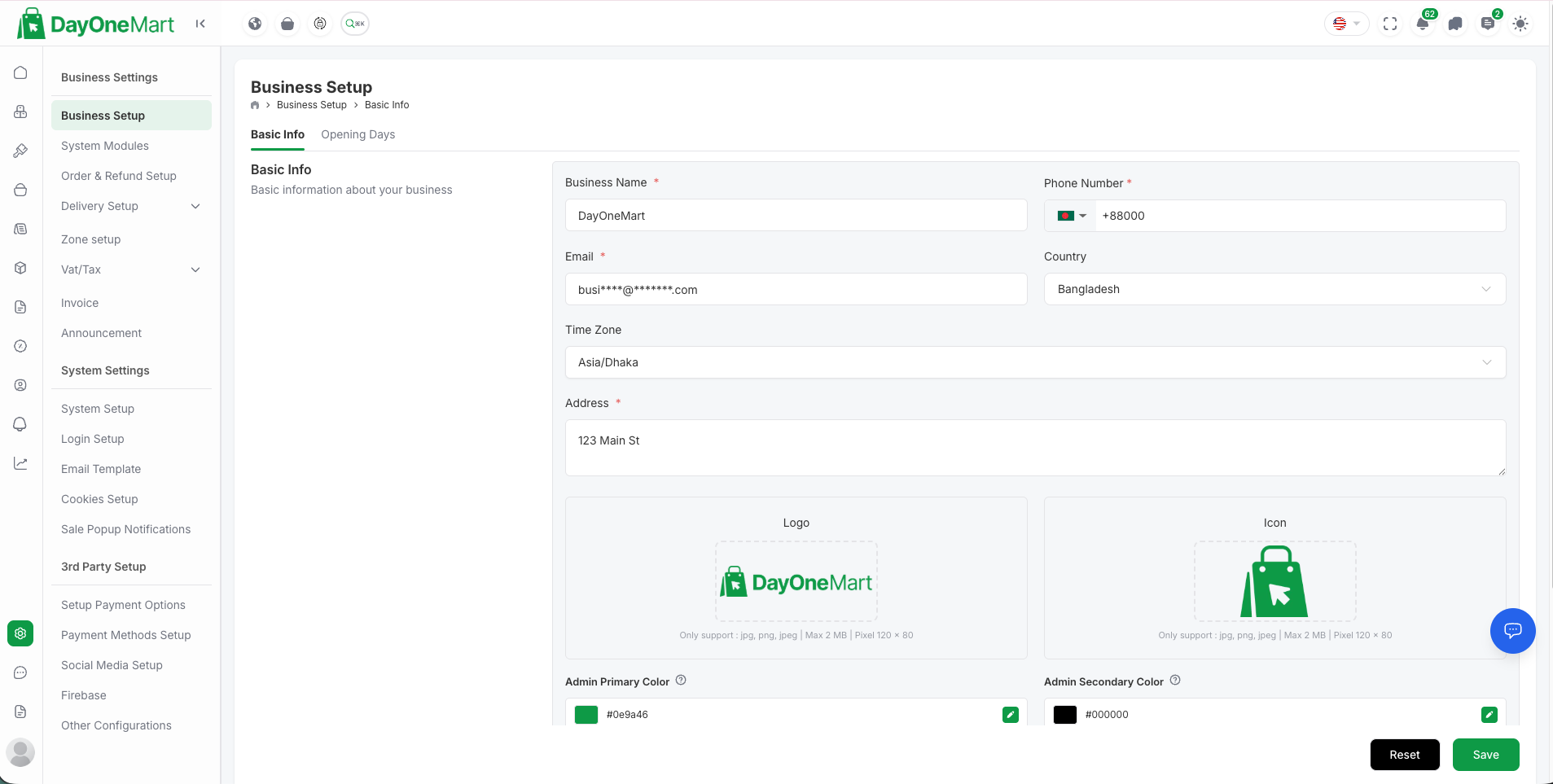Click the #0e9a46 green color swatch
The image size is (1553, 784).
click(586, 715)
